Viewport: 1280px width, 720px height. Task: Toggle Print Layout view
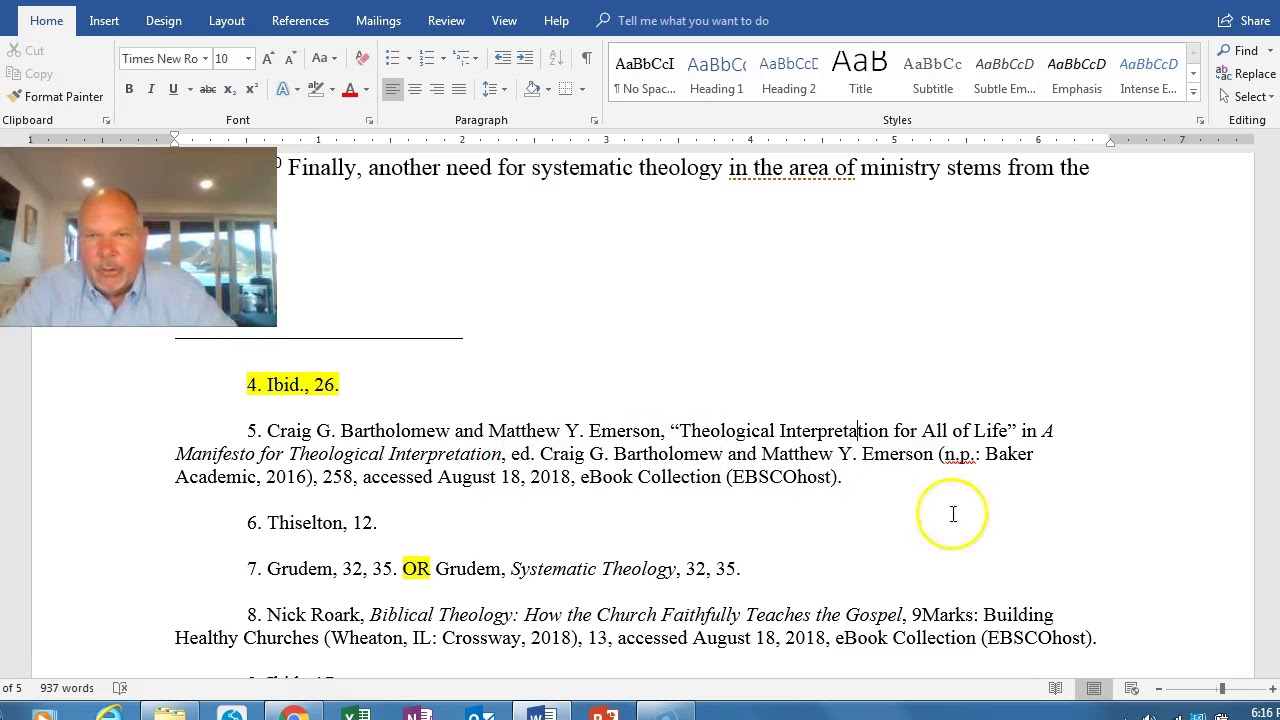[x=1094, y=688]
